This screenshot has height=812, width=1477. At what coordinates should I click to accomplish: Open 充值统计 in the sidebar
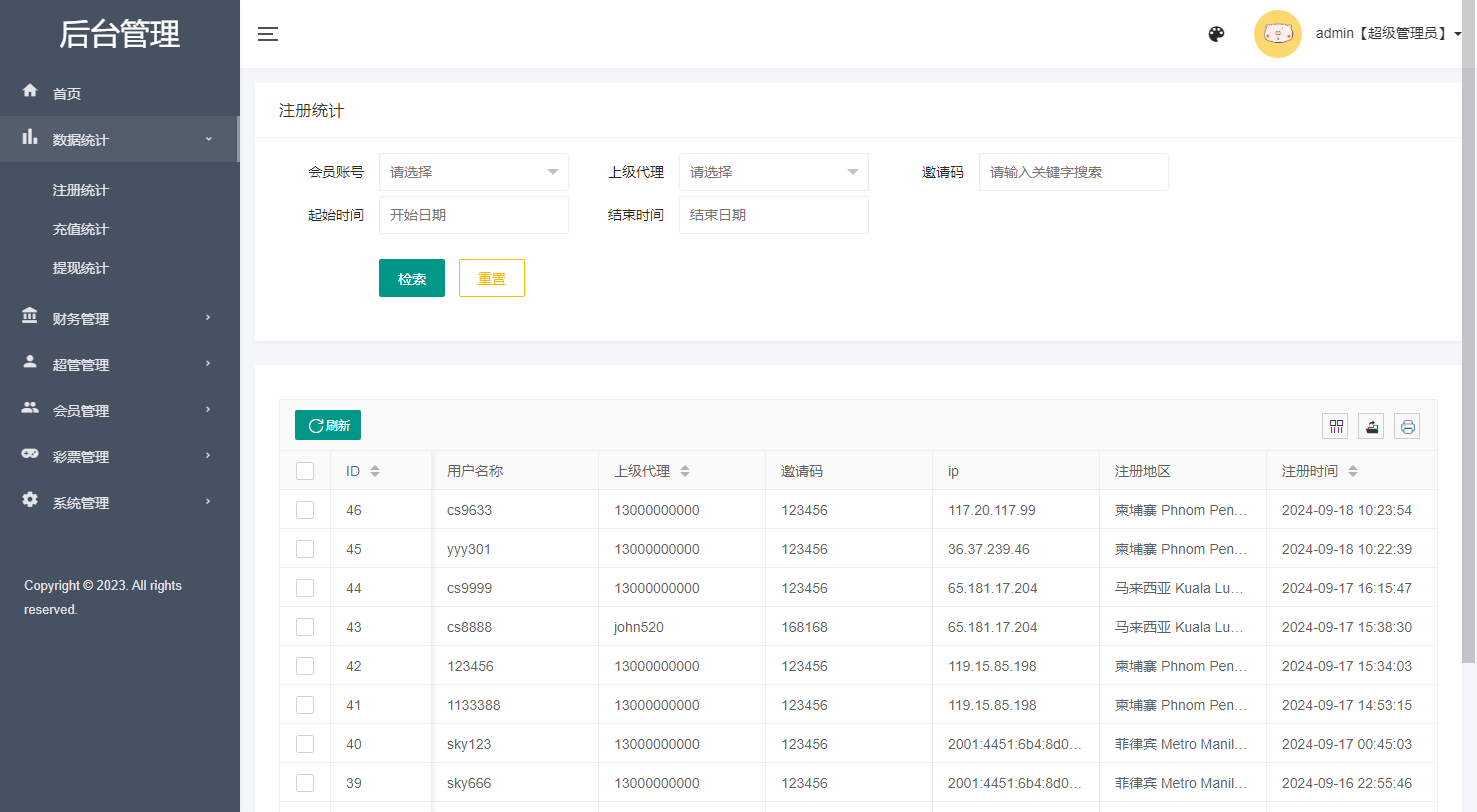tap(81, 229)
